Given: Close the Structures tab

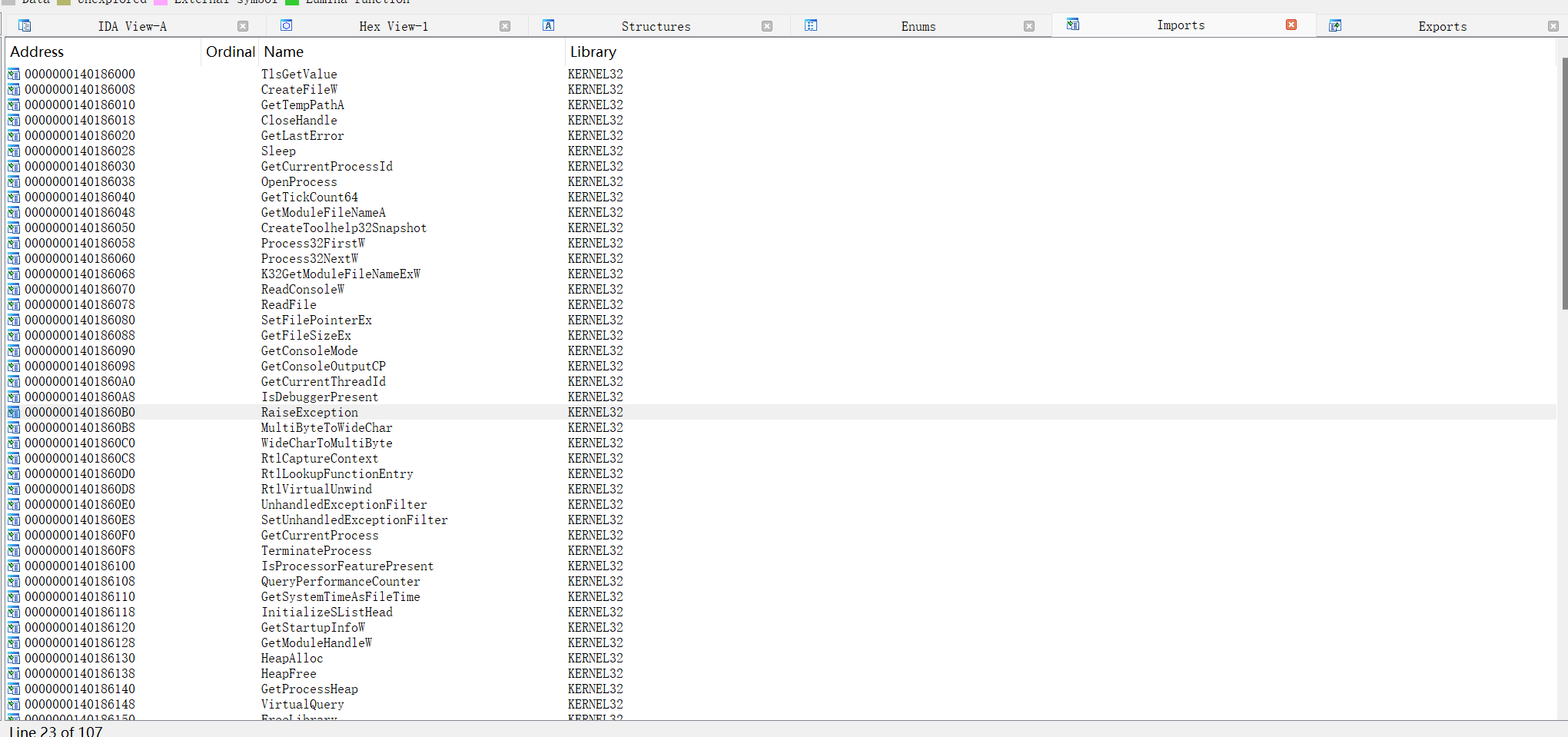Looking at the screenshot, I should point(767,26).
